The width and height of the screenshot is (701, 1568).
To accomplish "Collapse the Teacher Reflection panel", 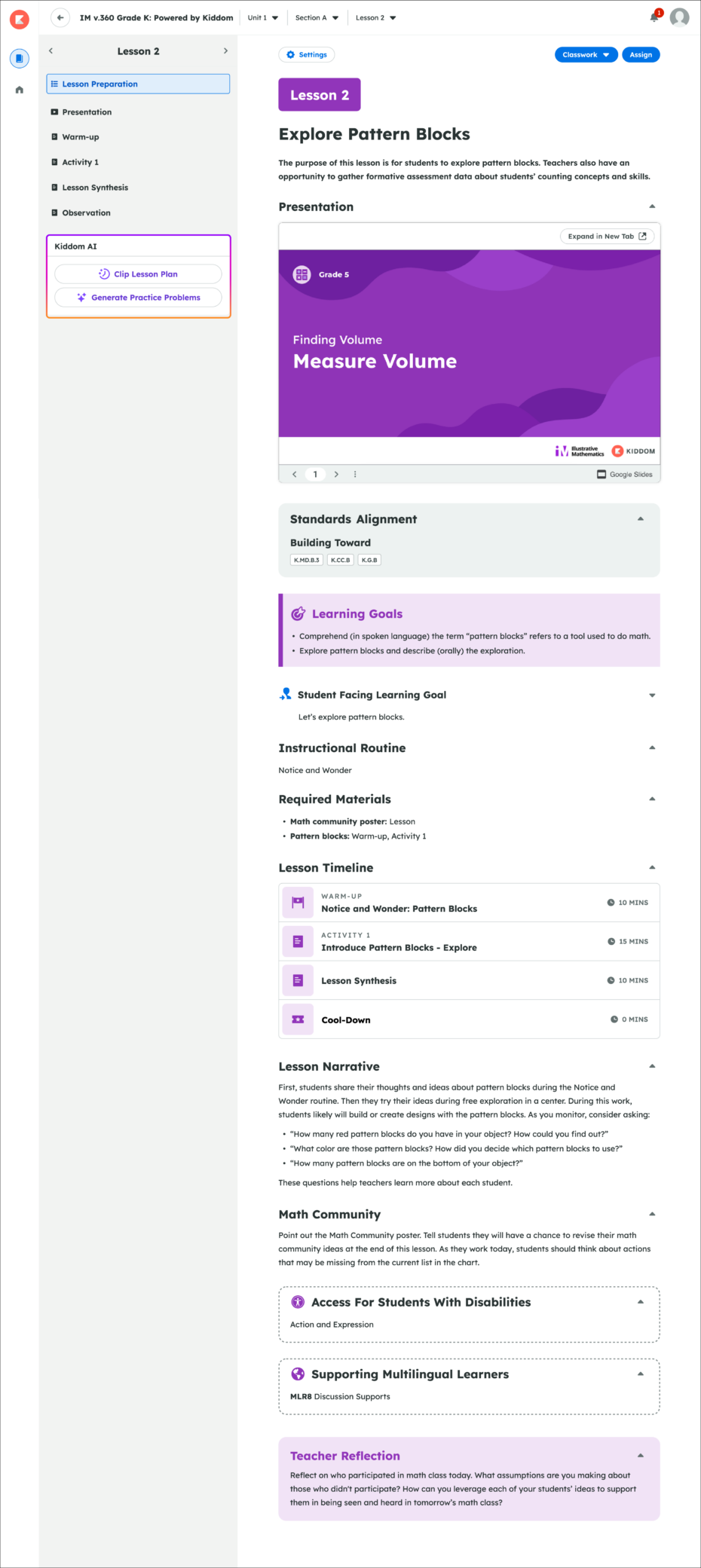I will coord(641,1455).
